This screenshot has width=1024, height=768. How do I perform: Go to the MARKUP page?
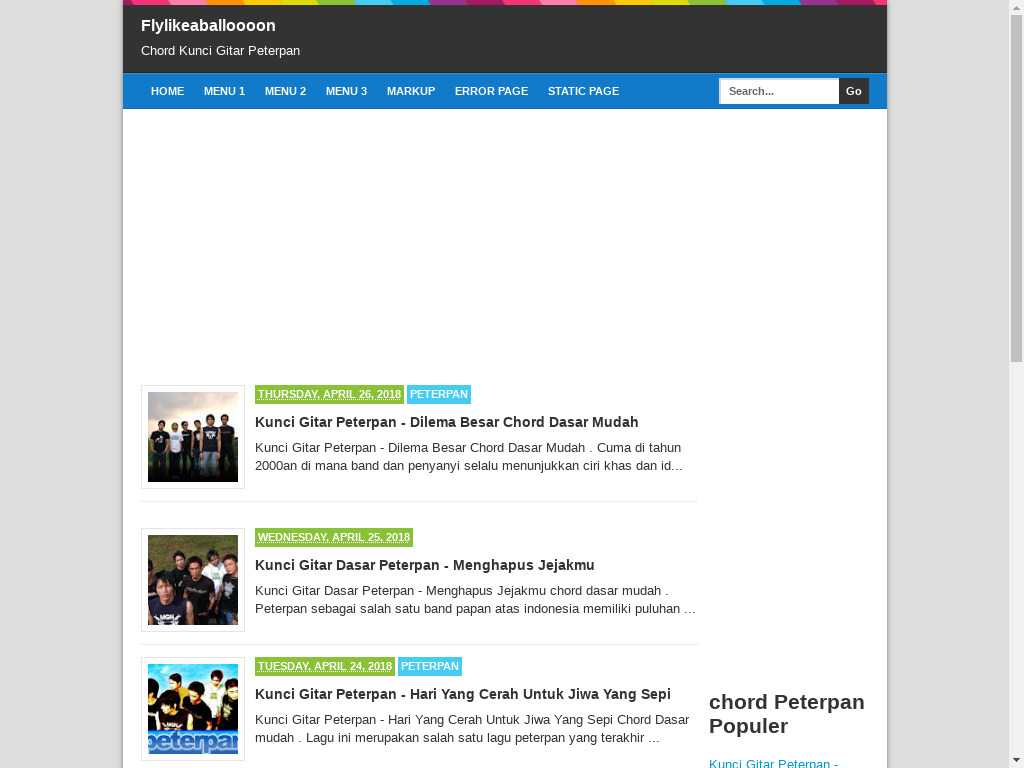click(x=411, y=91)
